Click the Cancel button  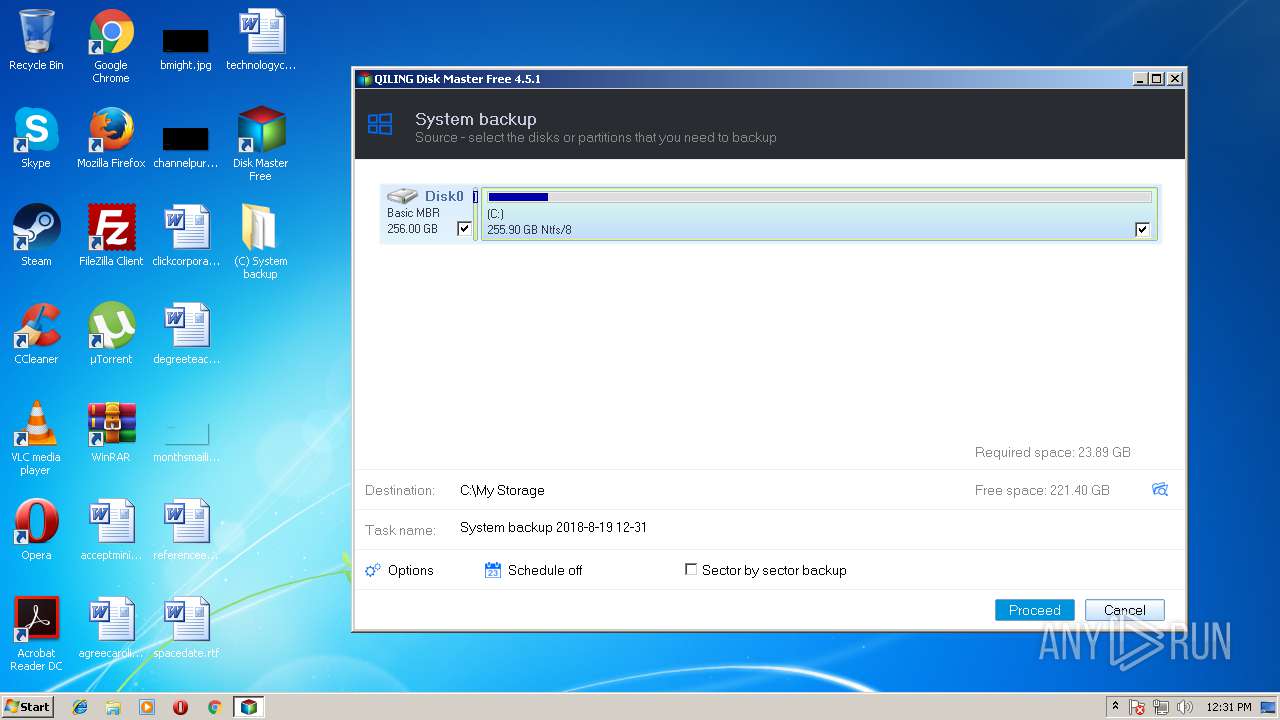(1125, 610)
